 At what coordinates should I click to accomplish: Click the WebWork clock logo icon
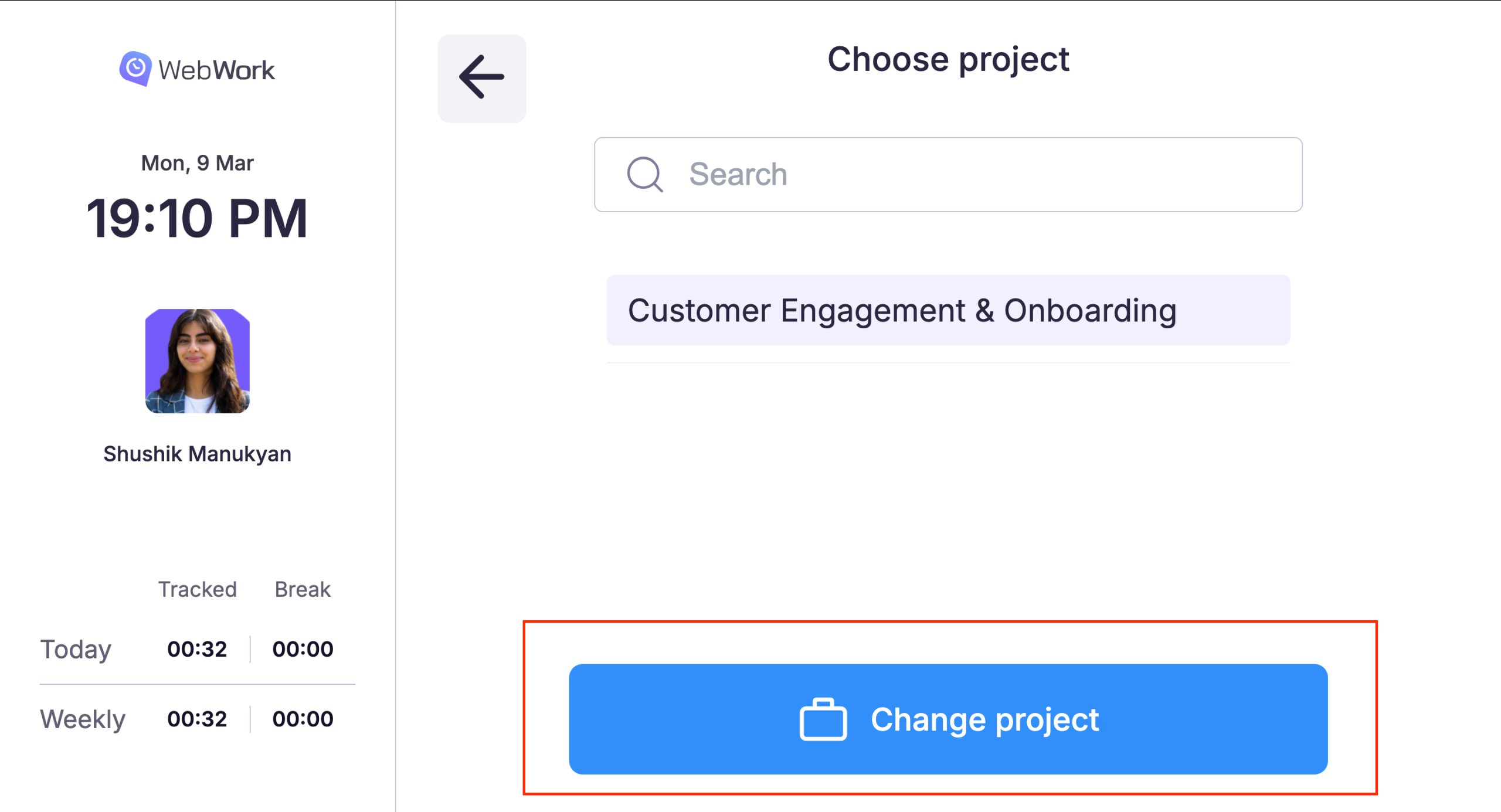[135, 69]
